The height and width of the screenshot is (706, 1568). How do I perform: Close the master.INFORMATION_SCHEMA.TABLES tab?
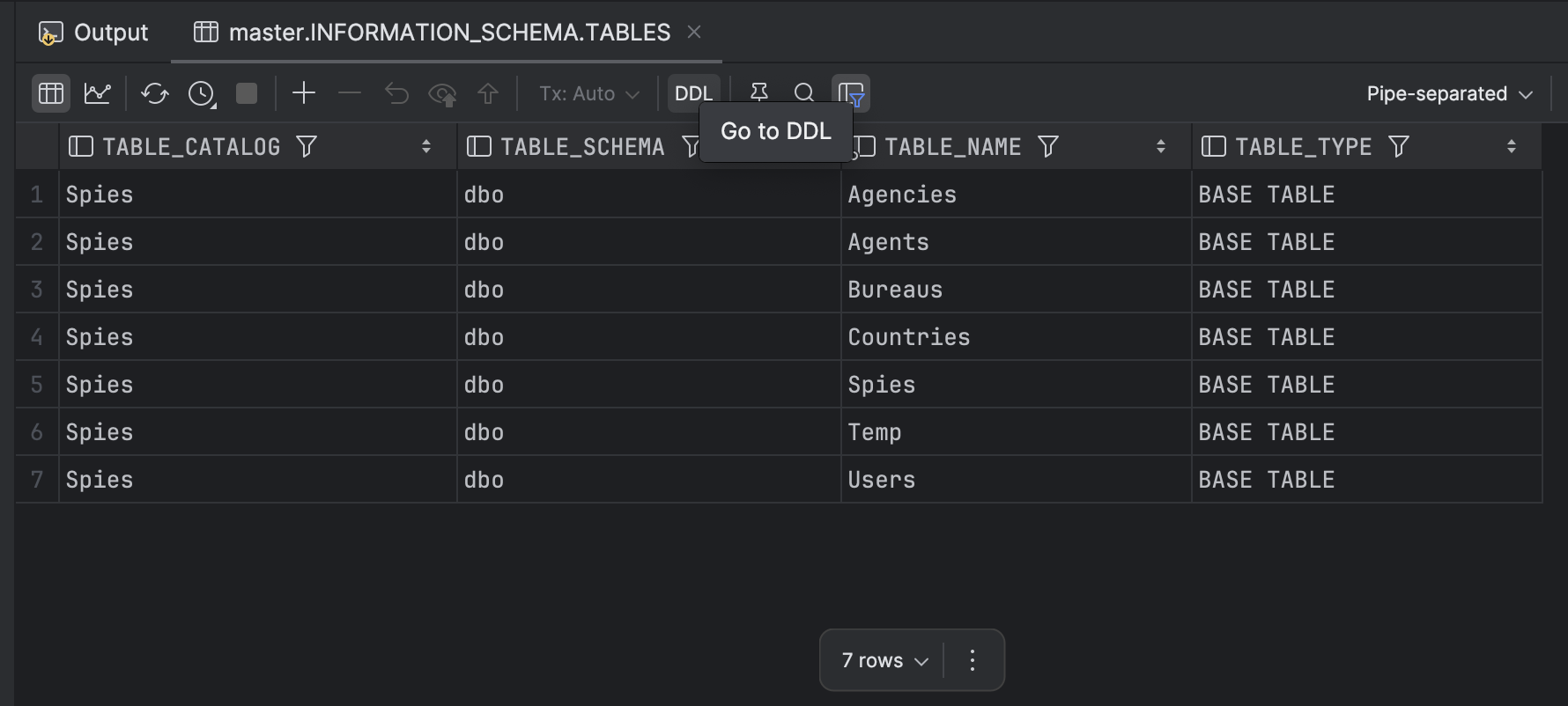(694, 32)
